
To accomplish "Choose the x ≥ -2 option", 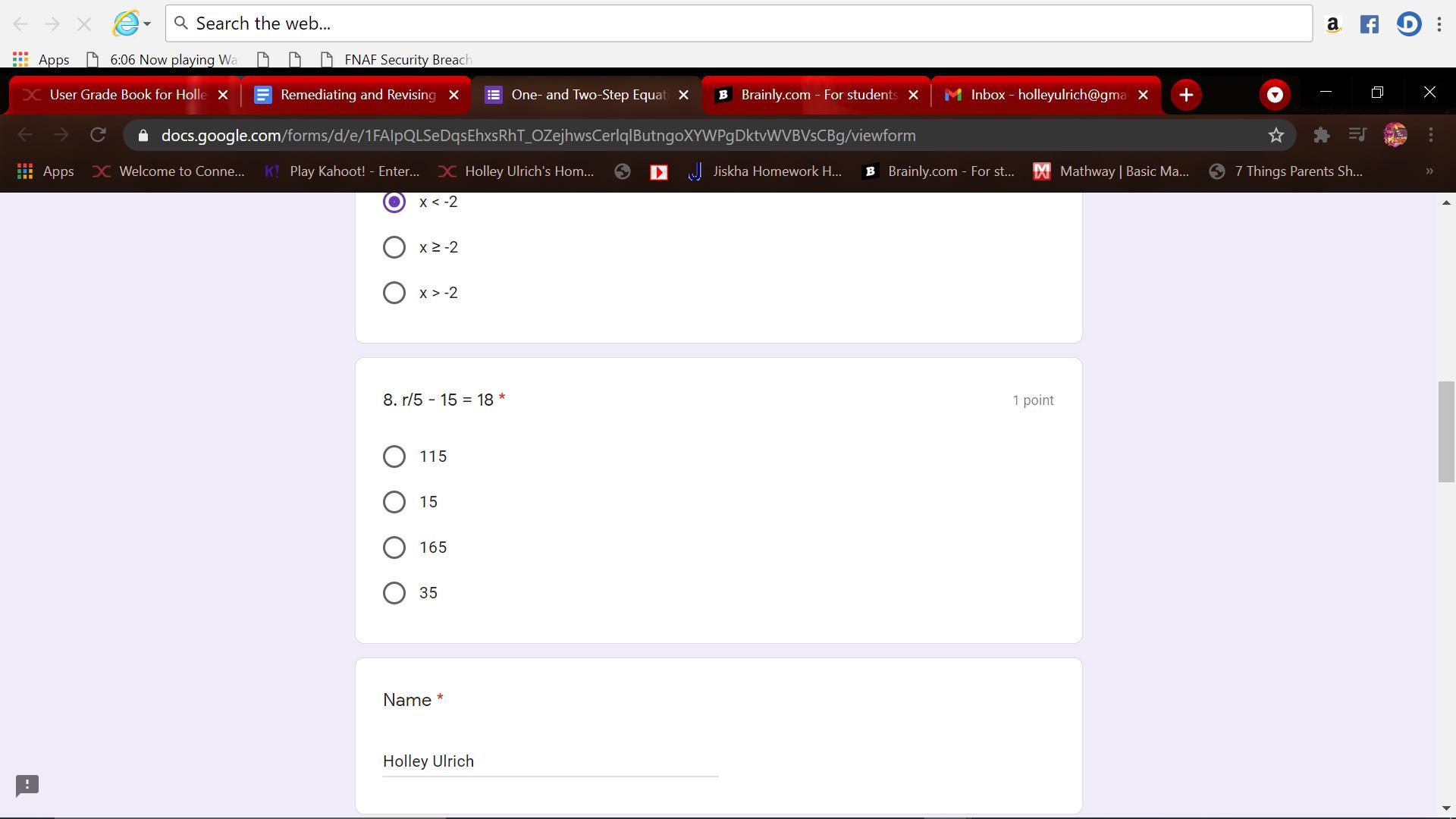I will click(394, 247).
